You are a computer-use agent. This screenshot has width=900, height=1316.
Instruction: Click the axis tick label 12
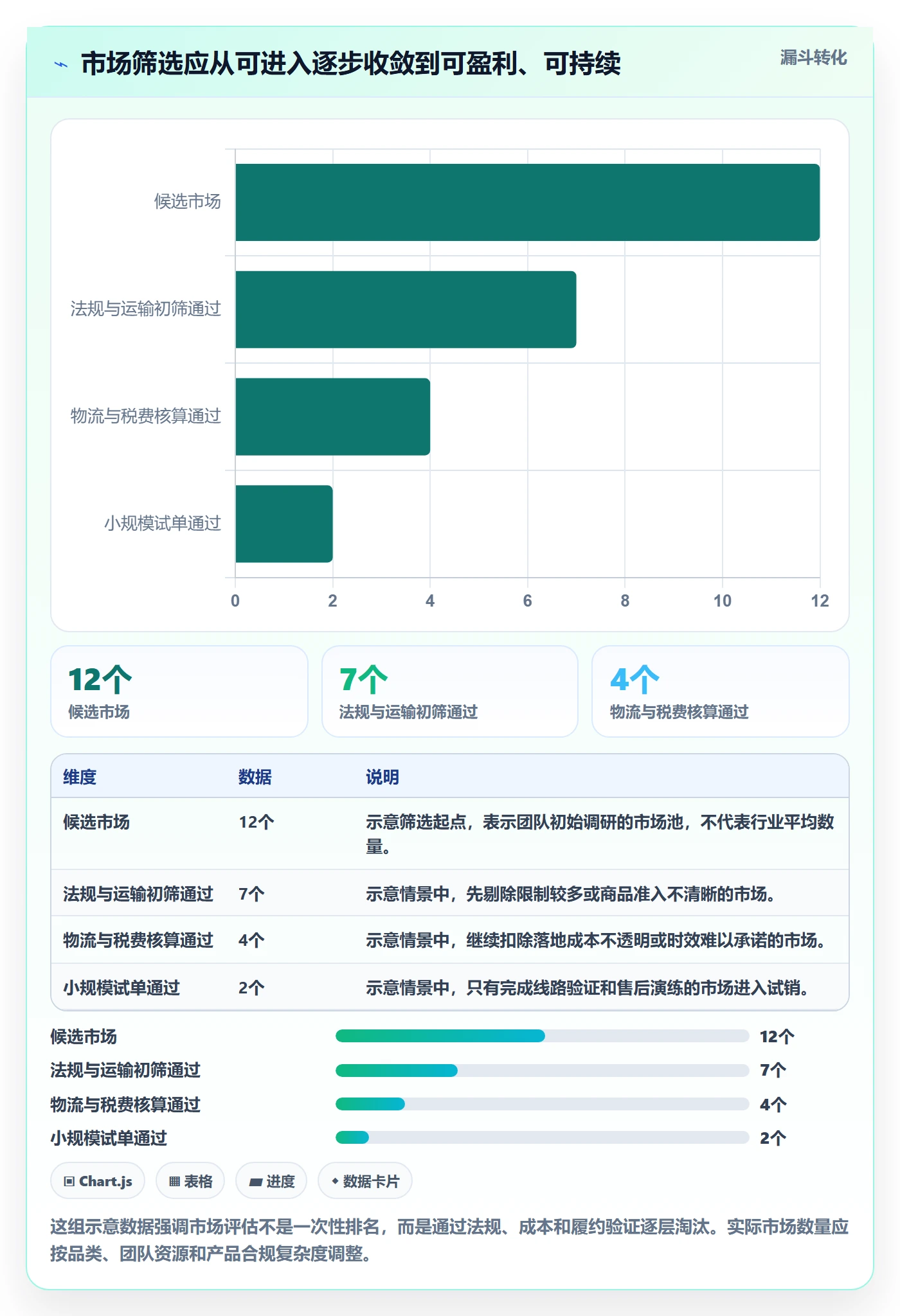click(820, 601)
